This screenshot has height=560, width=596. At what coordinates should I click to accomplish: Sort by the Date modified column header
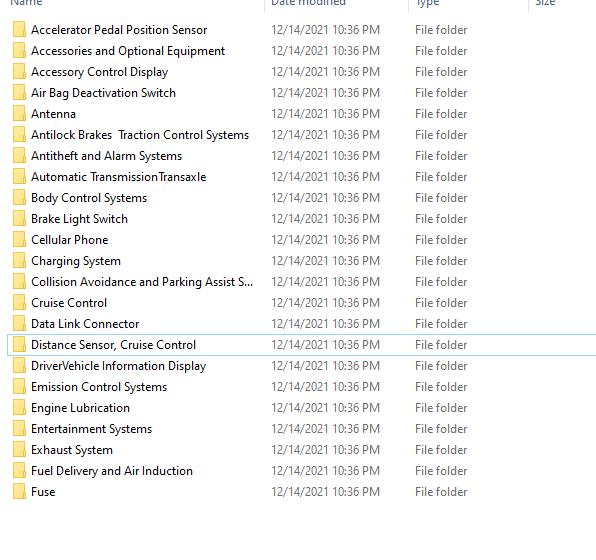pos(308,2)
